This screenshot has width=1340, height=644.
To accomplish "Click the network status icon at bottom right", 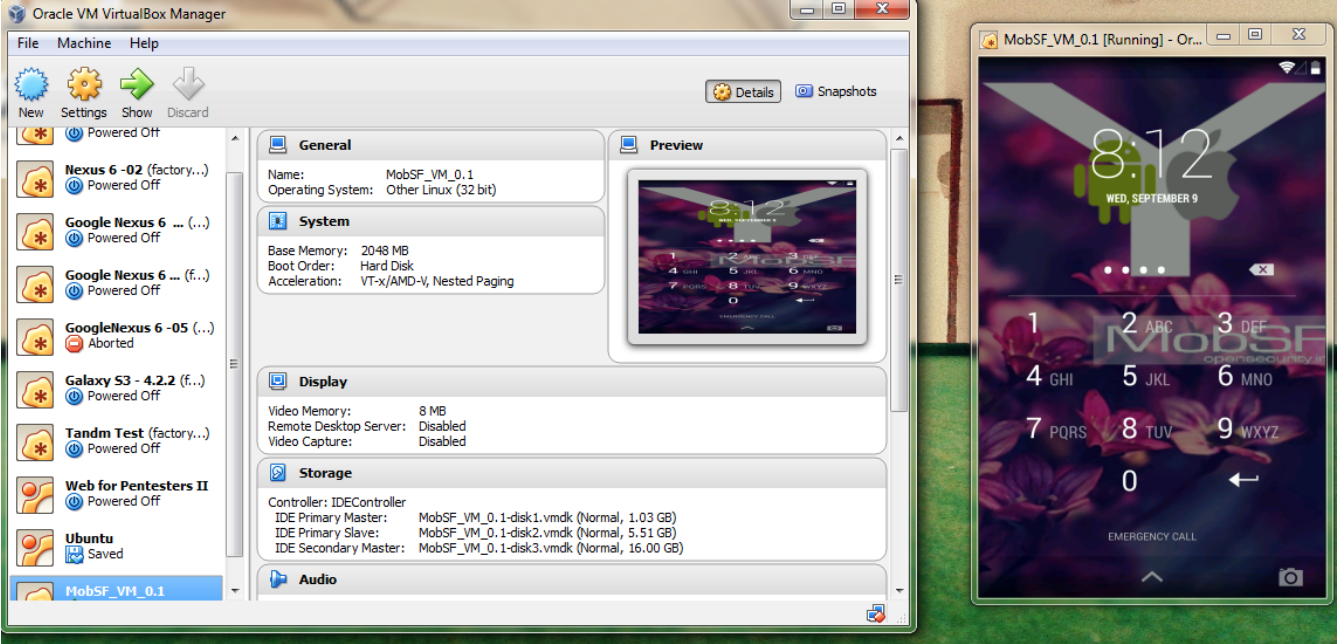I will [x=876, y=614].
